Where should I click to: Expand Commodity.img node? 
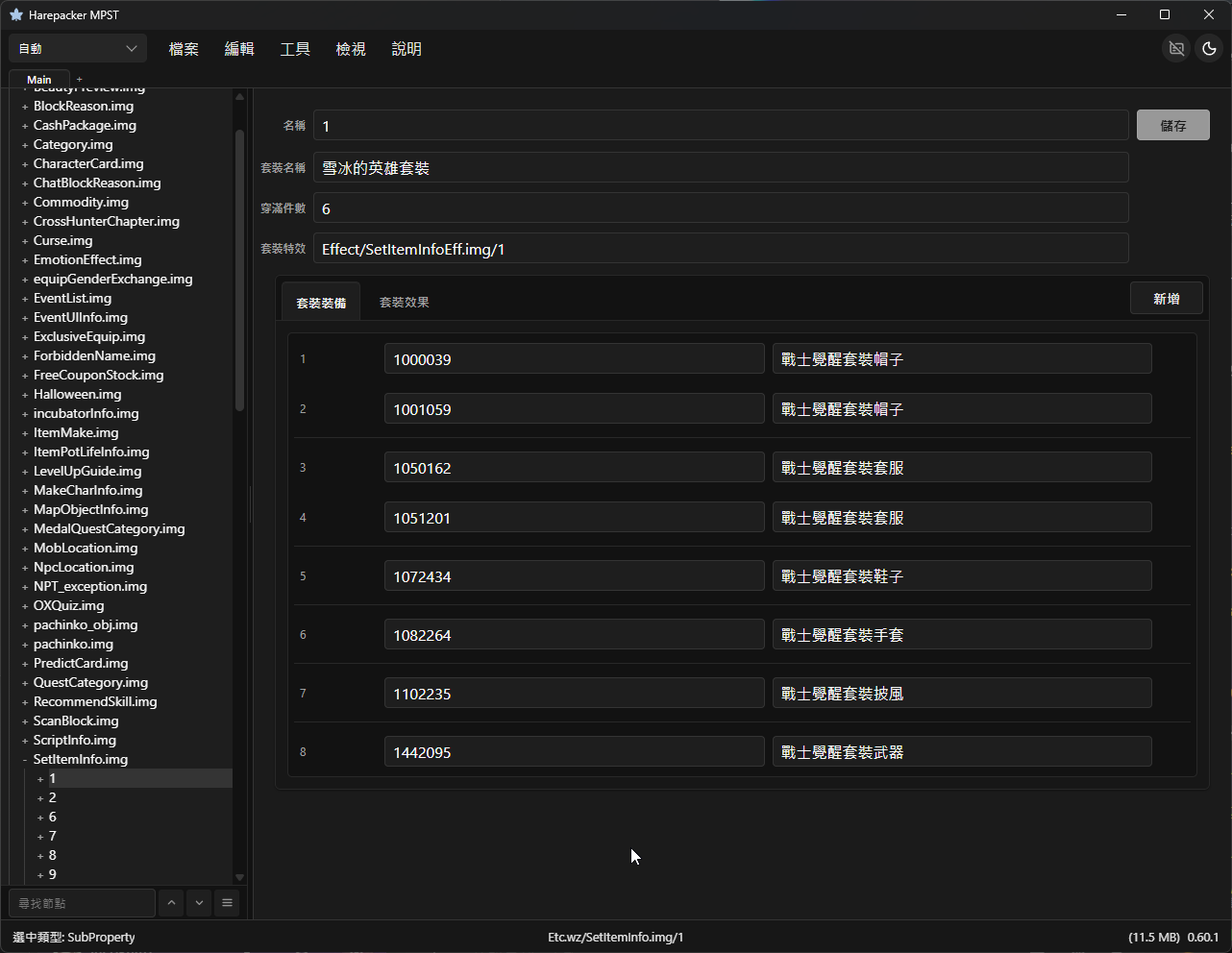[25, 203]
